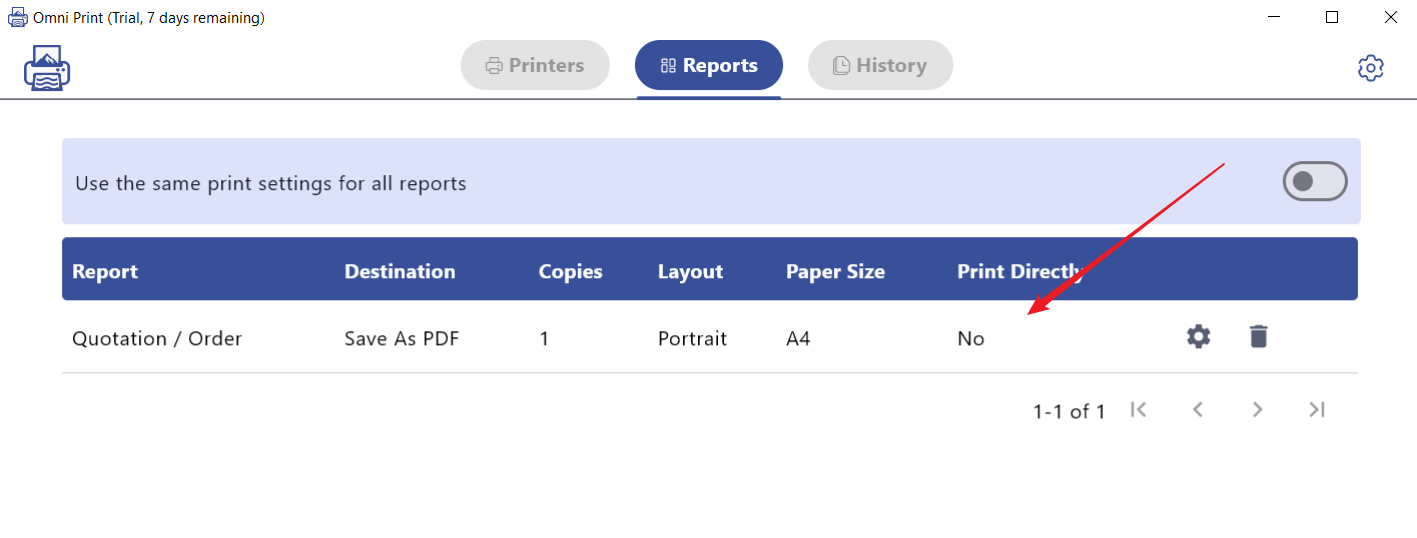Viewport: 1417px width, 538px height.
Task: Click the Layout column header
Action: pyautogui.click(x=690, y=272)
